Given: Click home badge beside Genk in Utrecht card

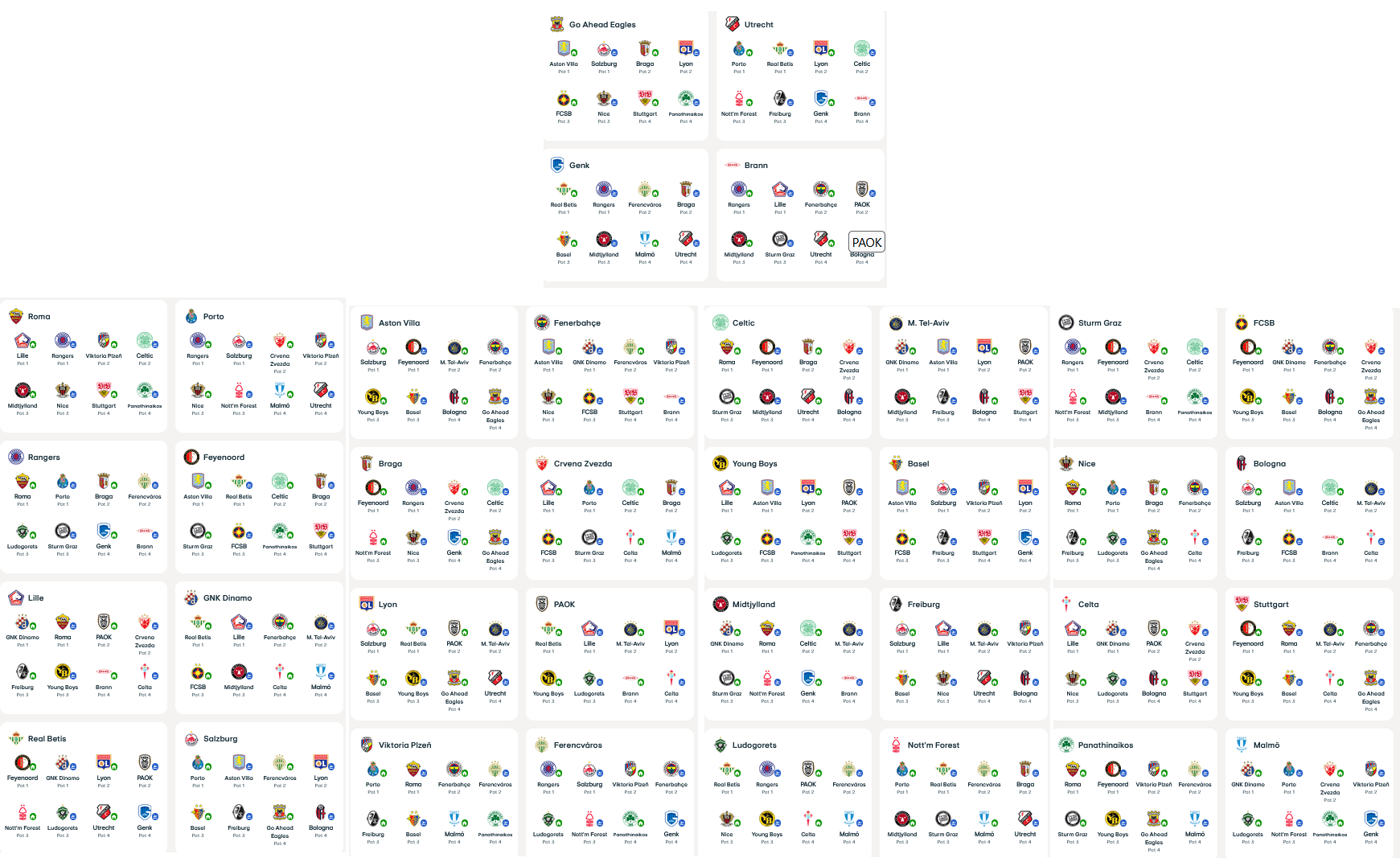Looking at the screenshot, I should click(831, 103).
